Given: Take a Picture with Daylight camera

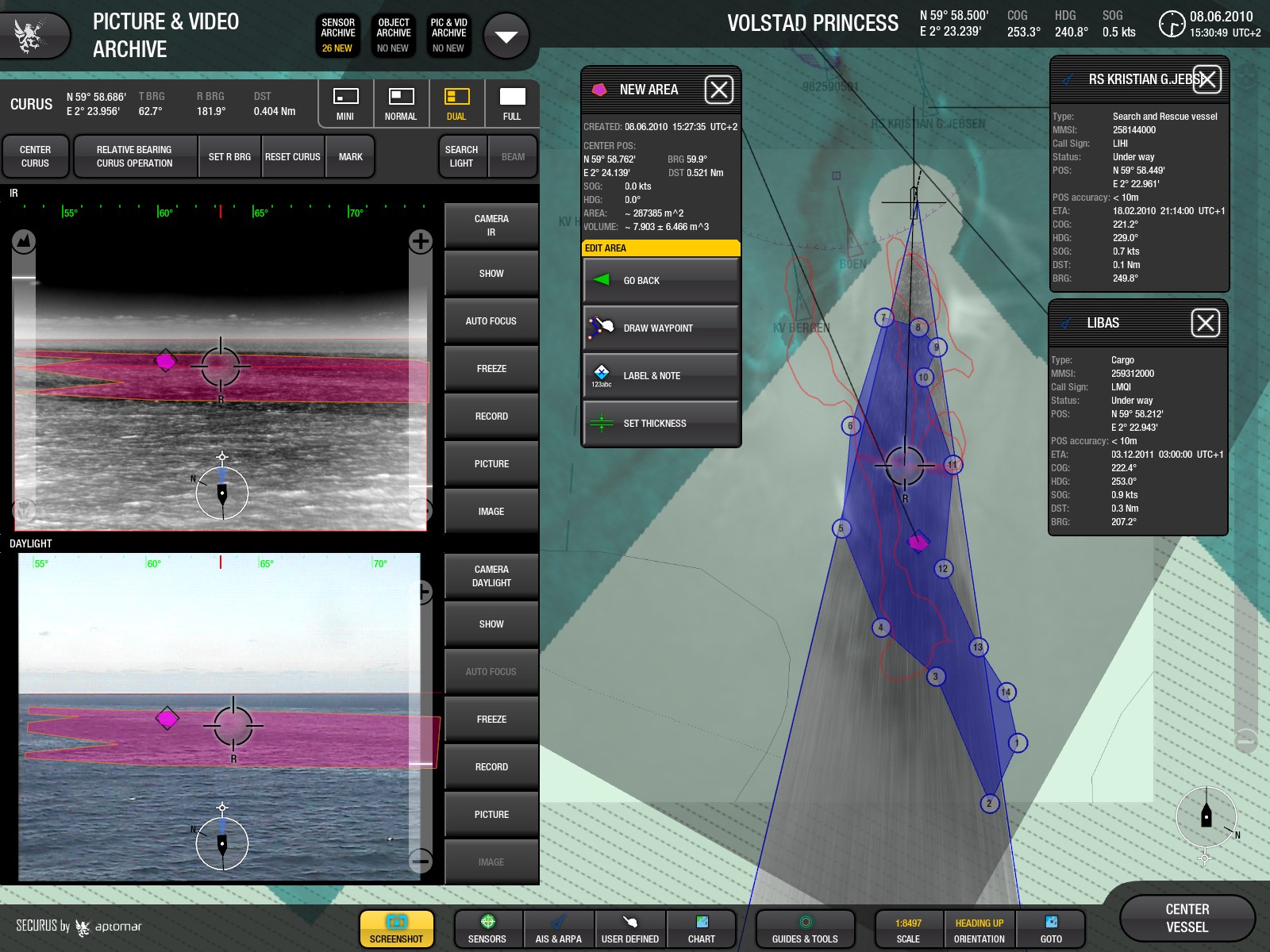Looking at the screenshot, I should coord(491,815).
